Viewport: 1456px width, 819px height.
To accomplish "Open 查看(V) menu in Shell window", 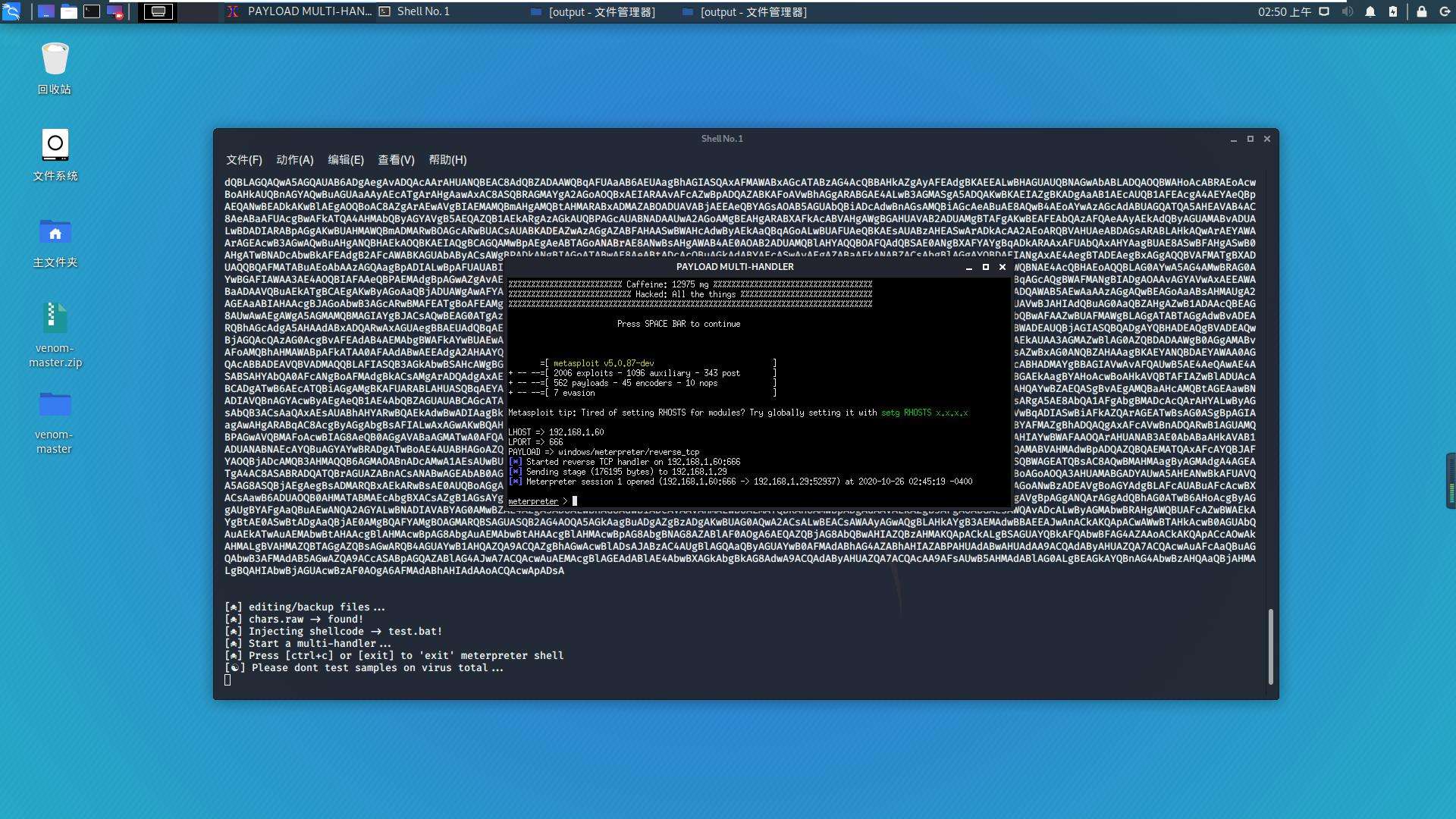I will click(x=397, y=160).
